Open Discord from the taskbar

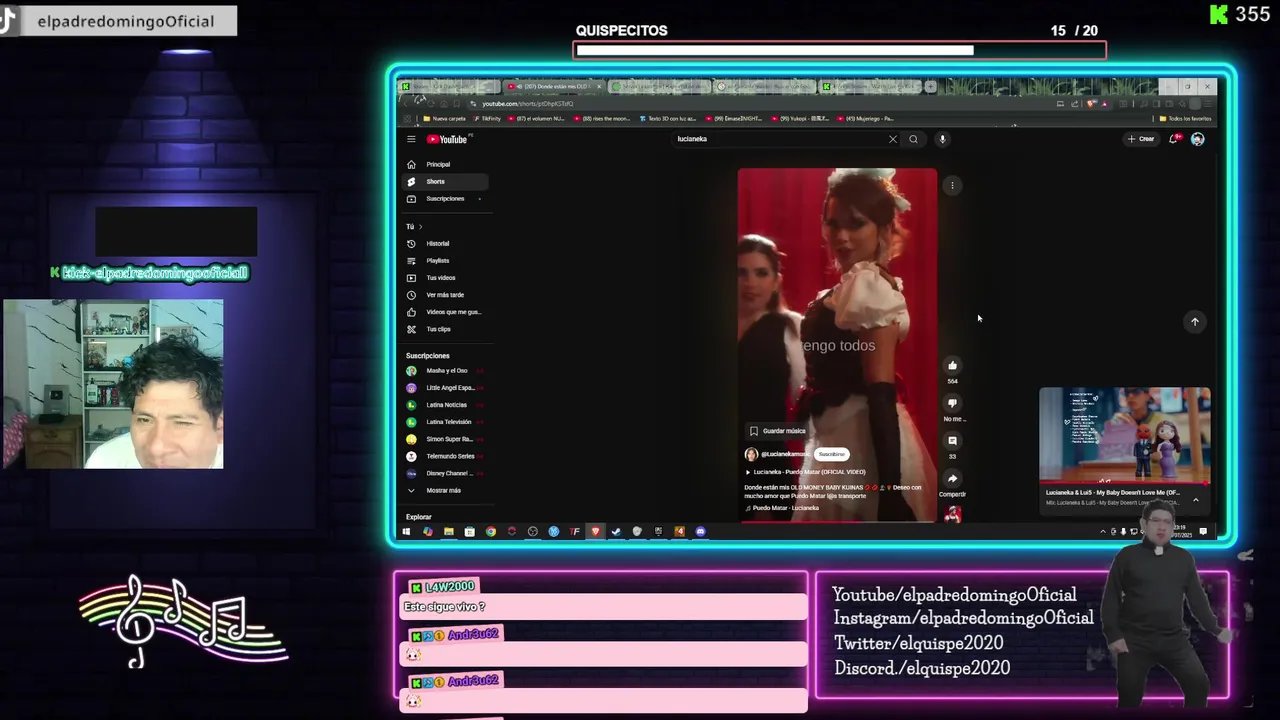pyautogui.click(x=700, y=532)
